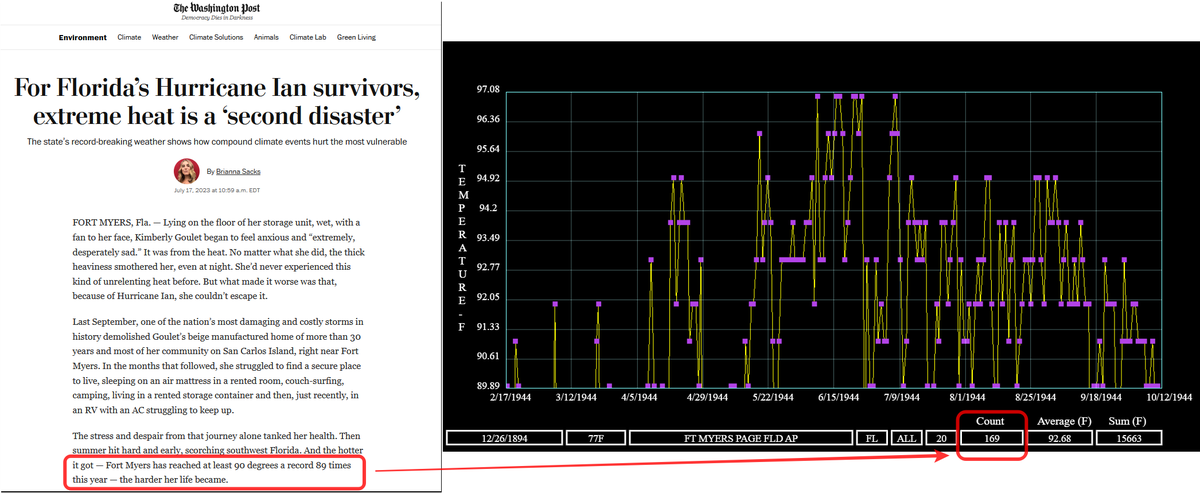Screen dimensions: 1200x493
Task: Open the Brianna Sacks author link
Action: tap(238, 171)
